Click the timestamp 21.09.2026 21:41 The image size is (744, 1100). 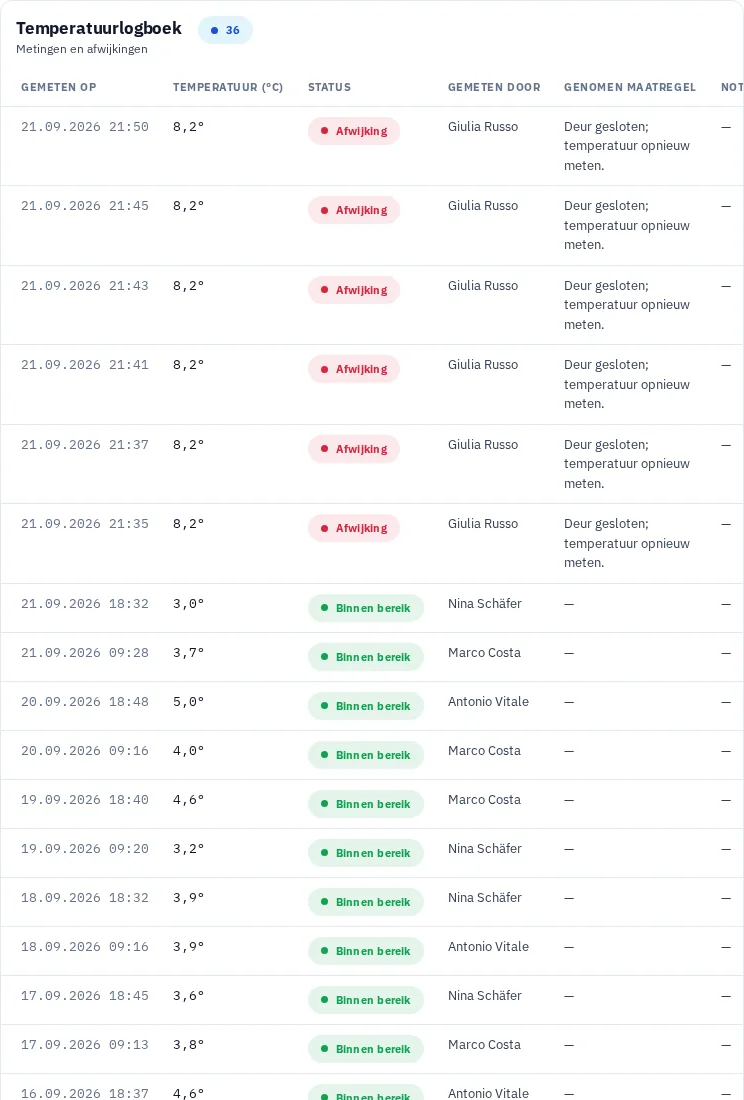85,365
